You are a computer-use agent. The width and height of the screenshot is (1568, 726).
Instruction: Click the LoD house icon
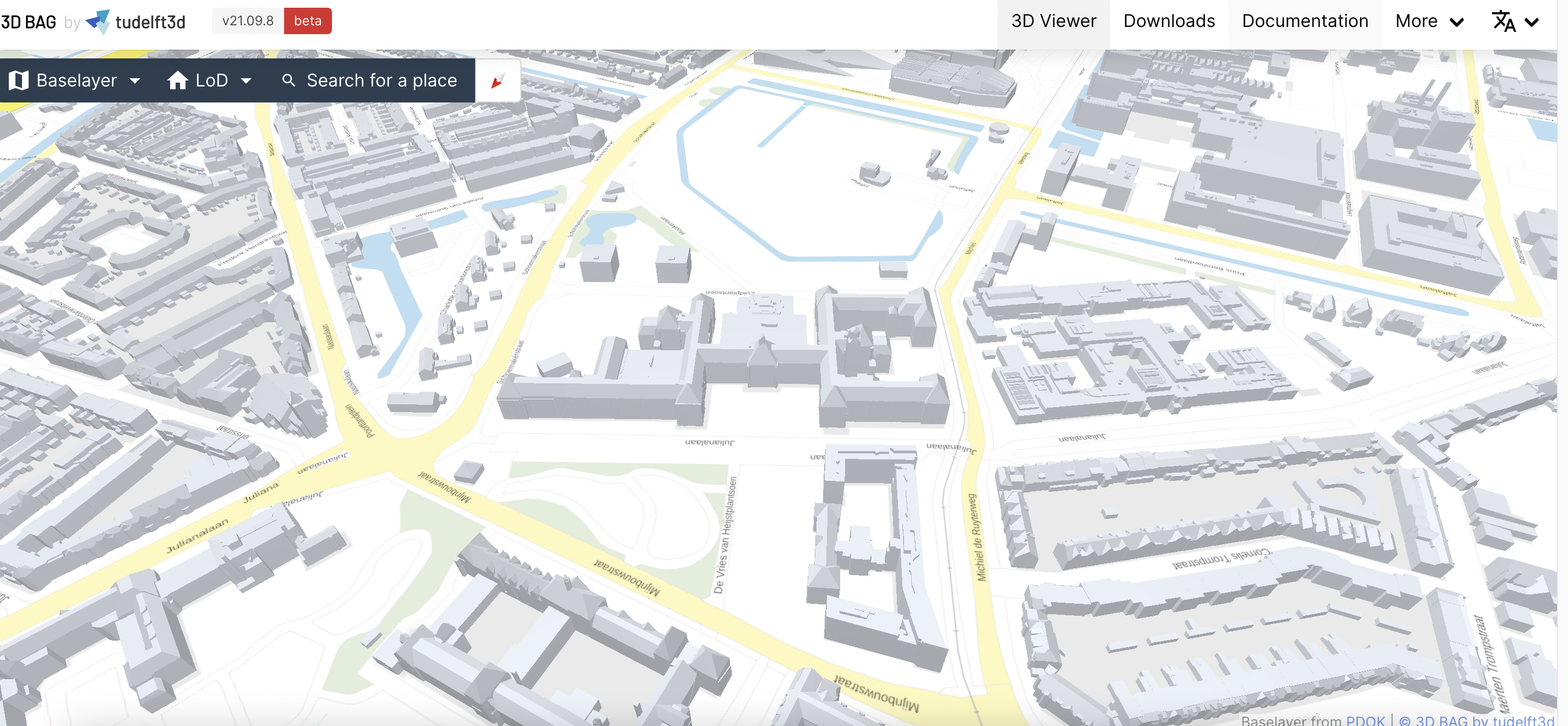coord(177,80)
